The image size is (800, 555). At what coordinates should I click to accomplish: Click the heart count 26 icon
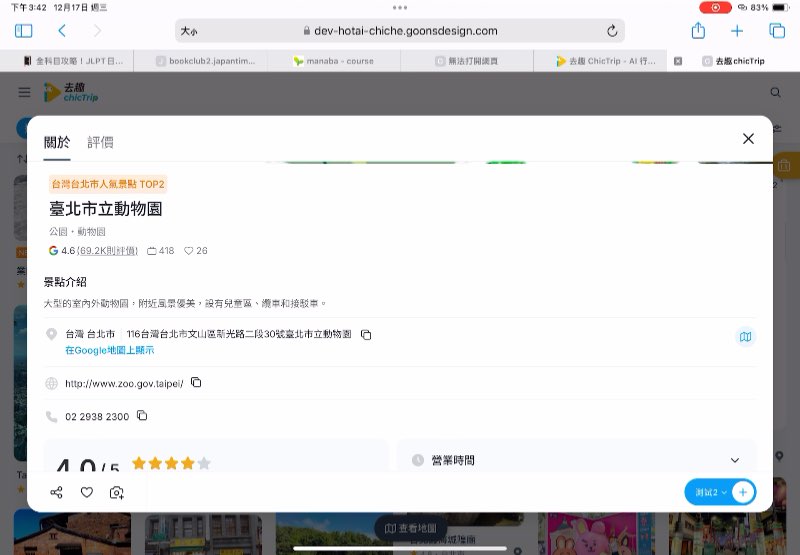click(x=188, y=251)
